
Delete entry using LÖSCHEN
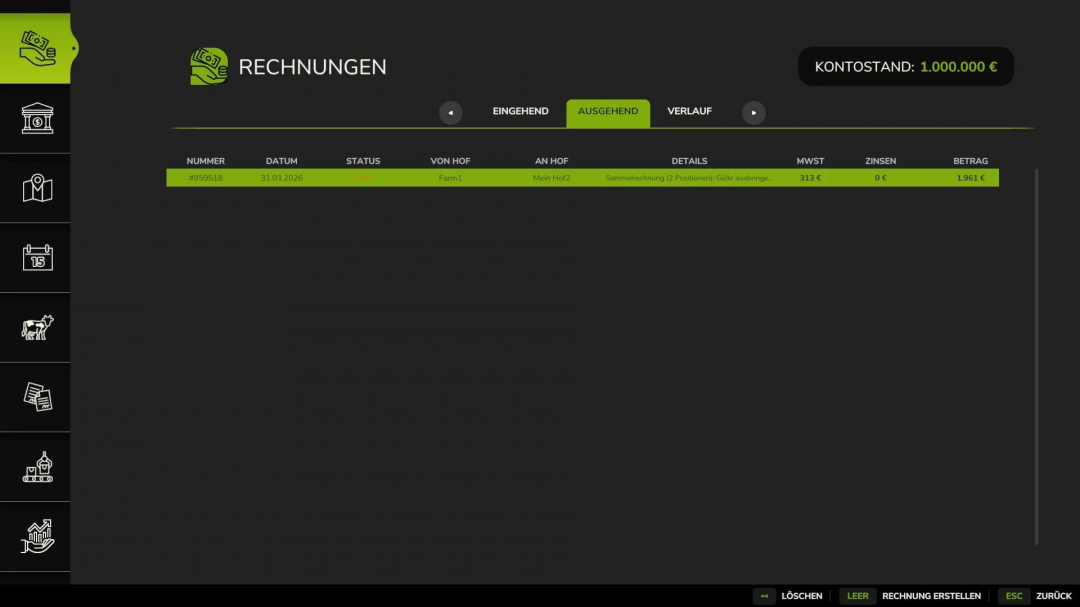click(801, 595)
